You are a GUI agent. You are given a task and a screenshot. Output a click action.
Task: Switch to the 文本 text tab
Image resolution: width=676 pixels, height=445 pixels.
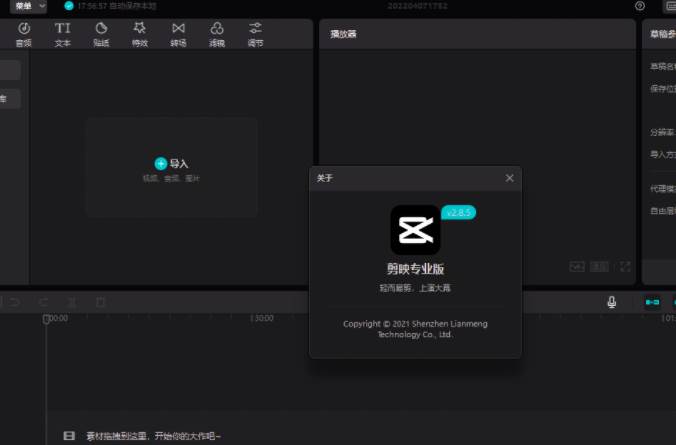click(63, 34)
